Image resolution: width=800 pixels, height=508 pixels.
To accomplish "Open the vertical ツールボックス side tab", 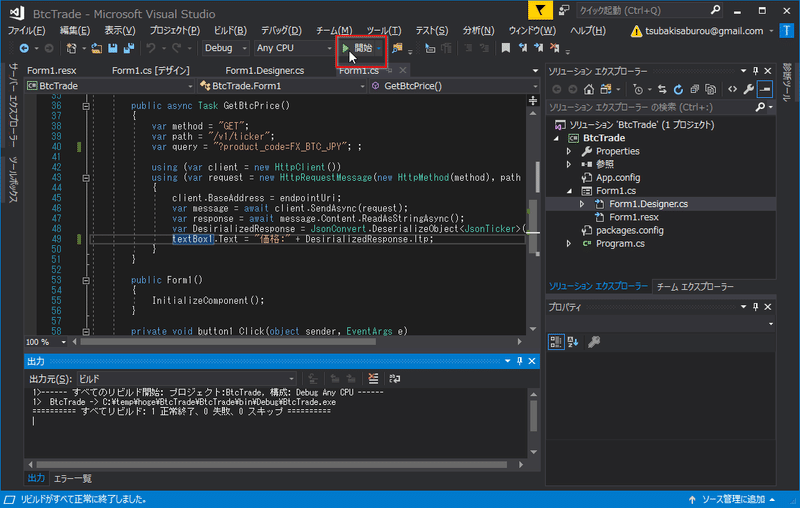I will tap(12, 180).
